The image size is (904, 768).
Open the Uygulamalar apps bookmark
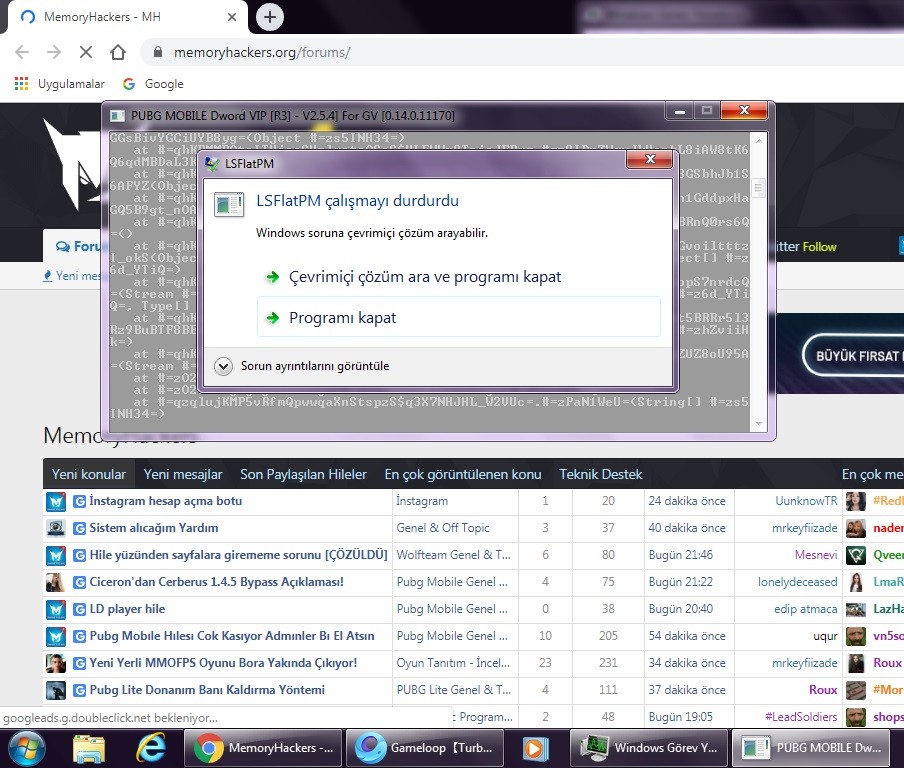pos(59,84)
